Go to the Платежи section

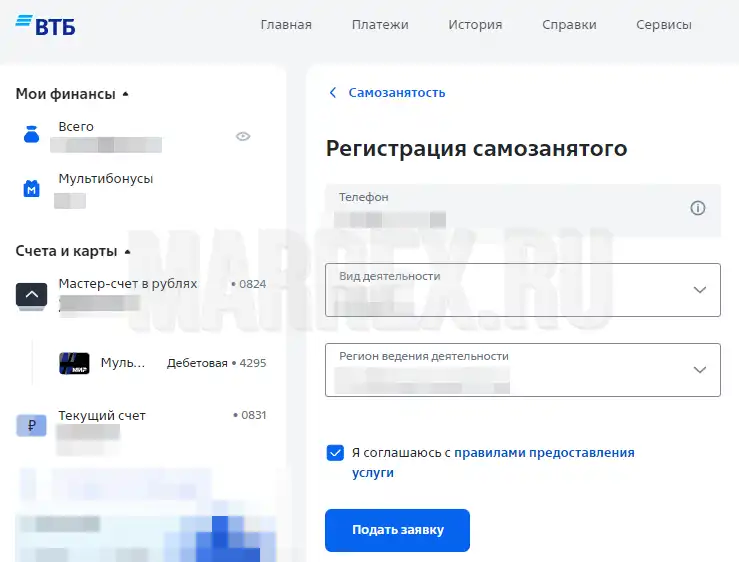pyautogui.click(x=380, y=25)
